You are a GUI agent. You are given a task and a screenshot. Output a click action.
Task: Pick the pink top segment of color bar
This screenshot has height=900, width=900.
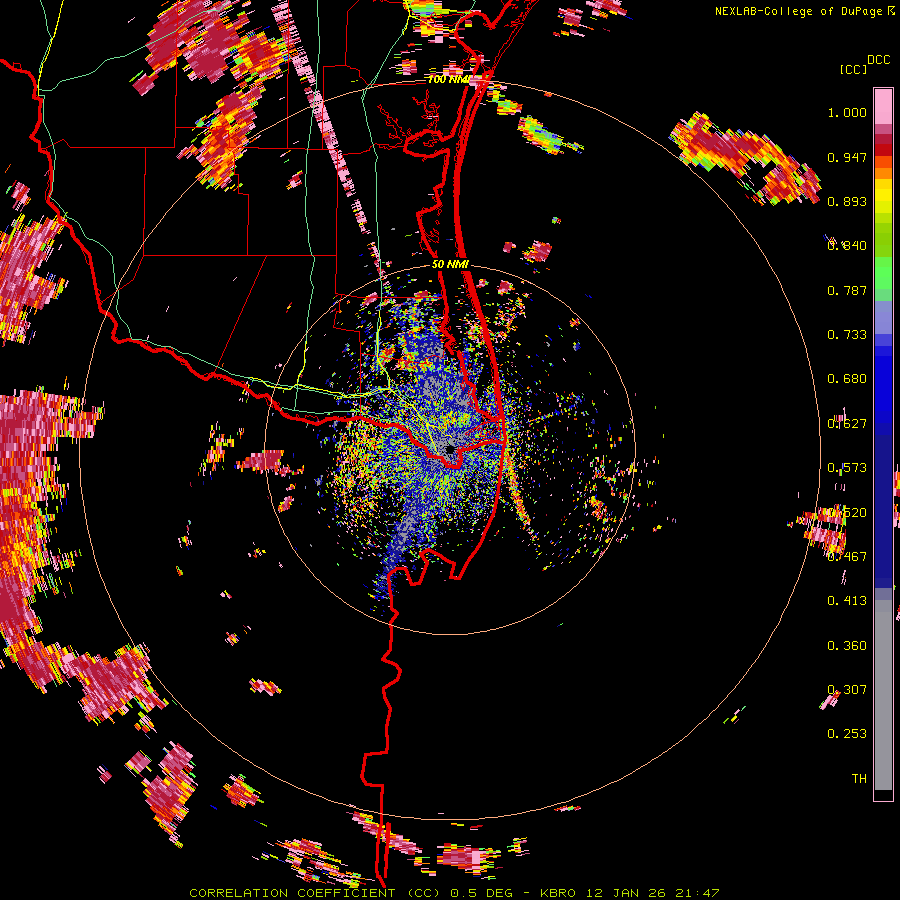pos(883,106)
